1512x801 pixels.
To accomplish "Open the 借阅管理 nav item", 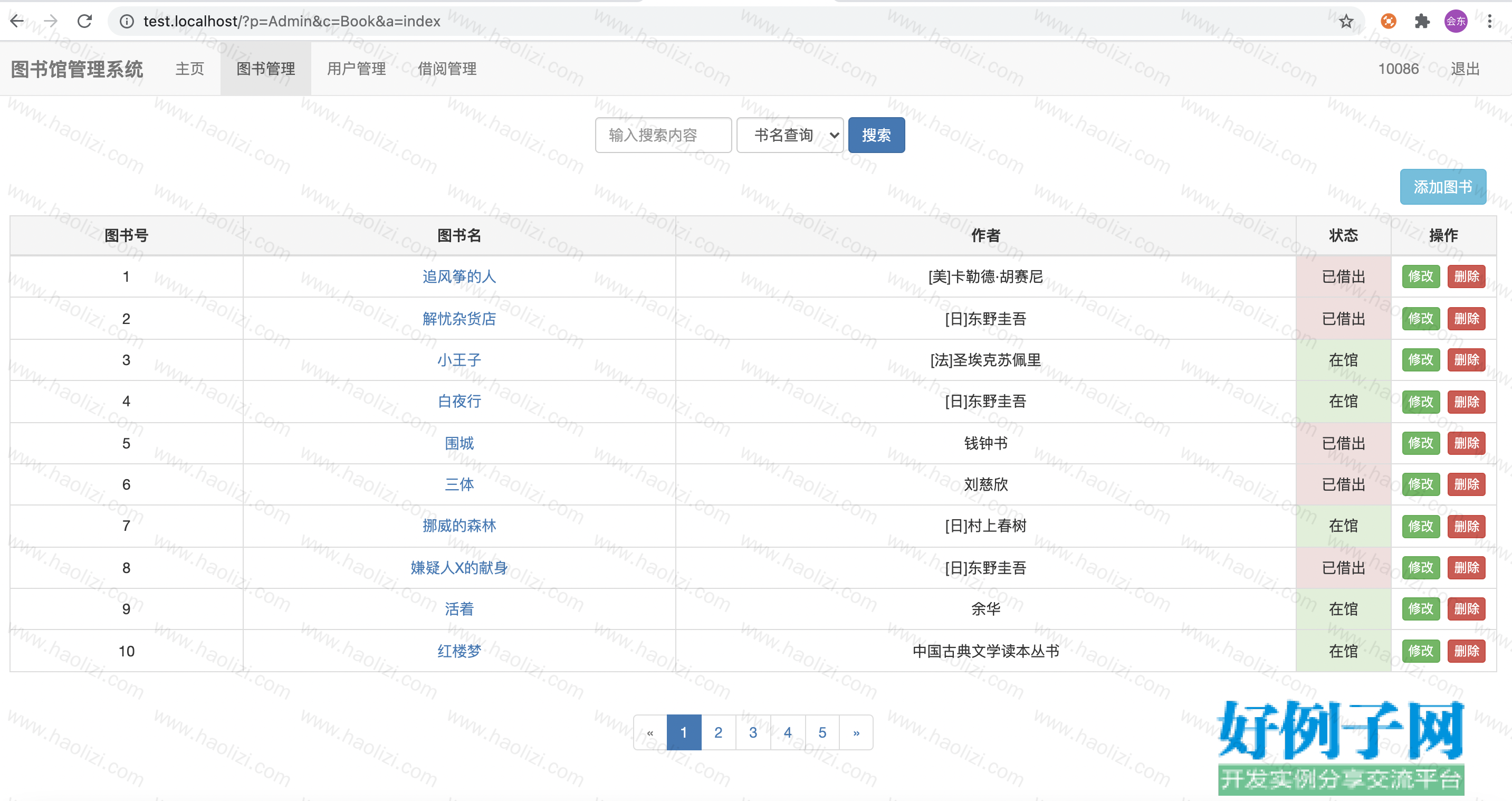I will point(447,69).
